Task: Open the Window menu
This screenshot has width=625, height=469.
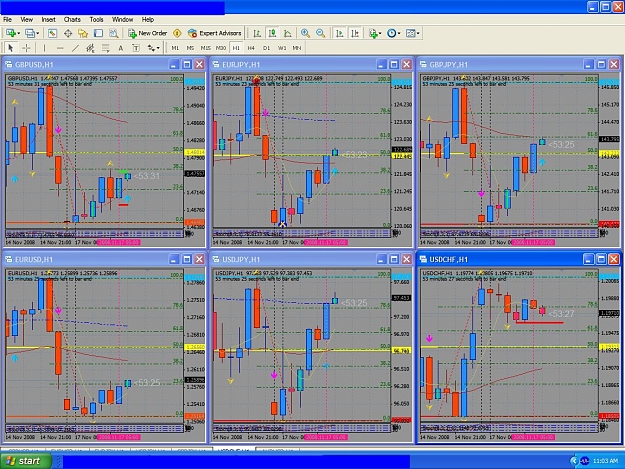Action: point(122,19)
